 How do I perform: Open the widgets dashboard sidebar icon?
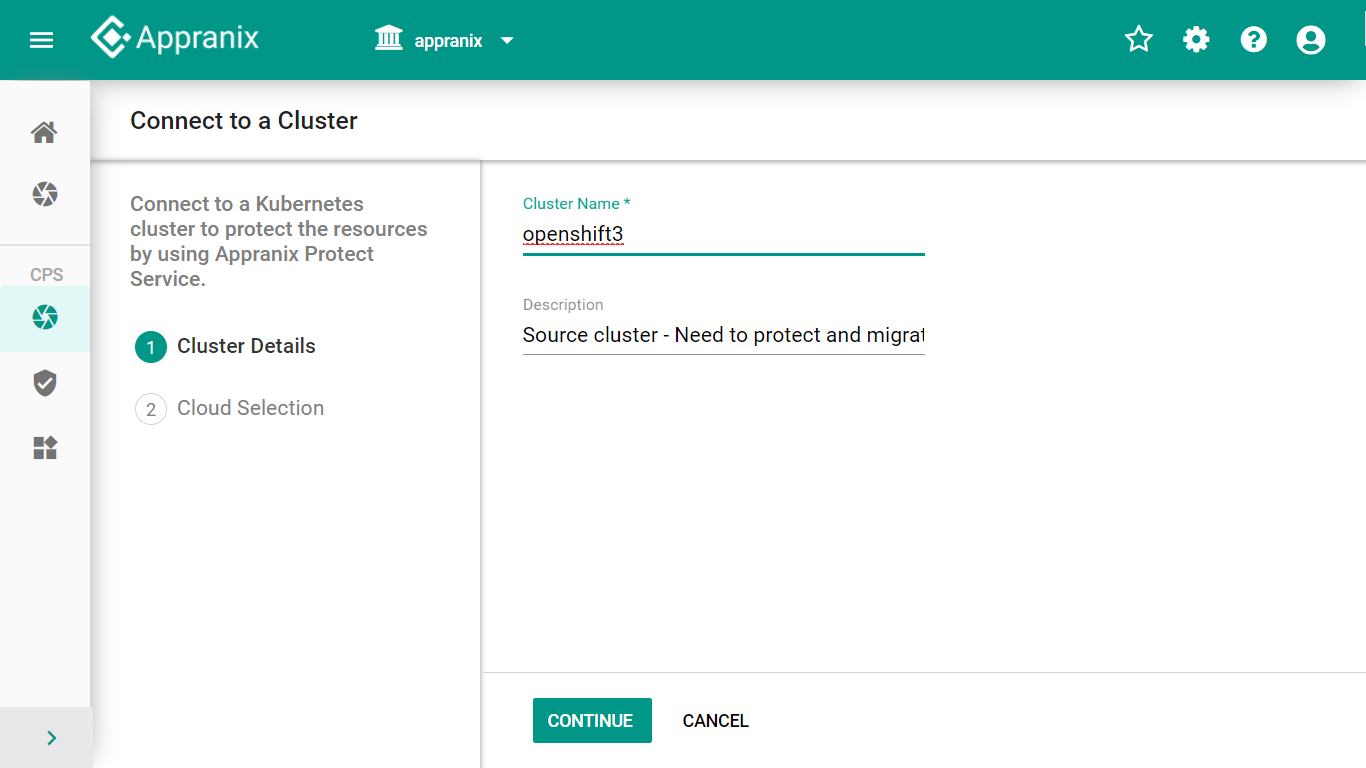44,448
